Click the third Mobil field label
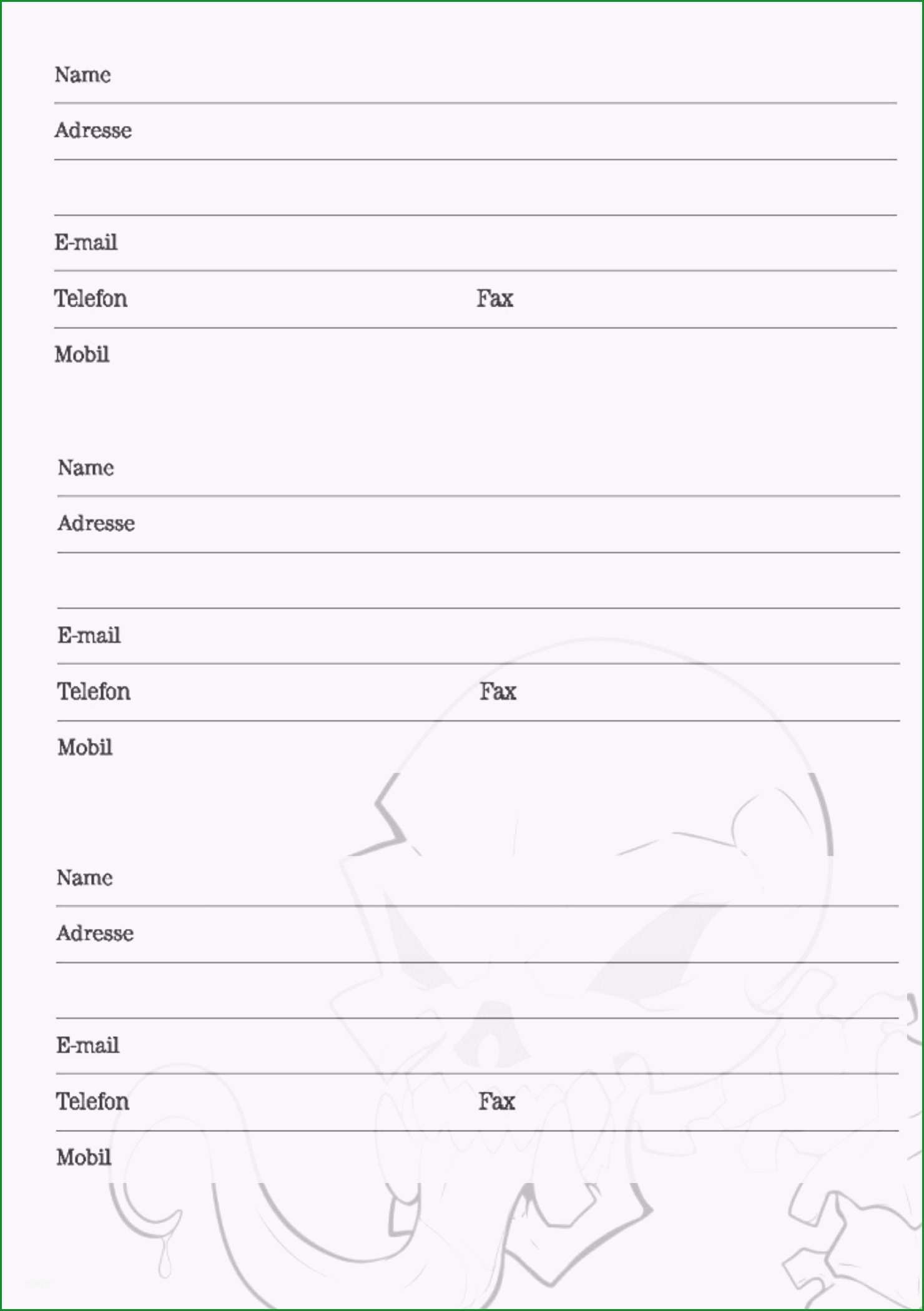 84,1158
